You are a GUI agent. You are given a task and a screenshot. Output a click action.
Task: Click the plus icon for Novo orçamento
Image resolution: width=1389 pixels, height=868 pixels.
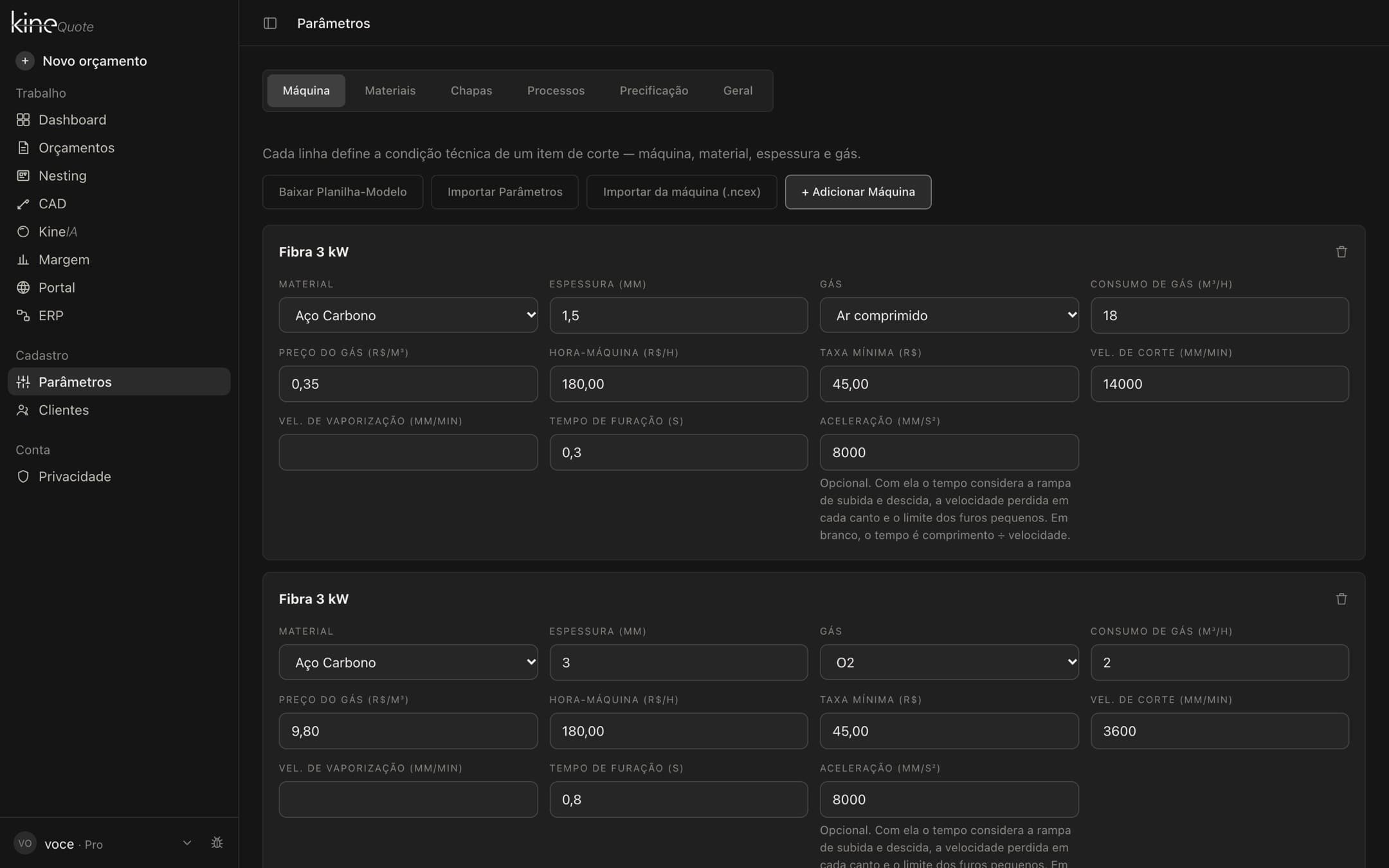click(x=25, y=61)
